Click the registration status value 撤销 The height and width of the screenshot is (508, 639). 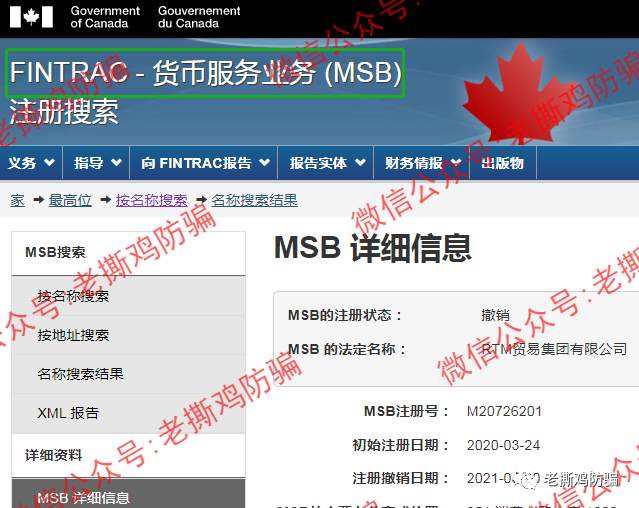point(495,315)
